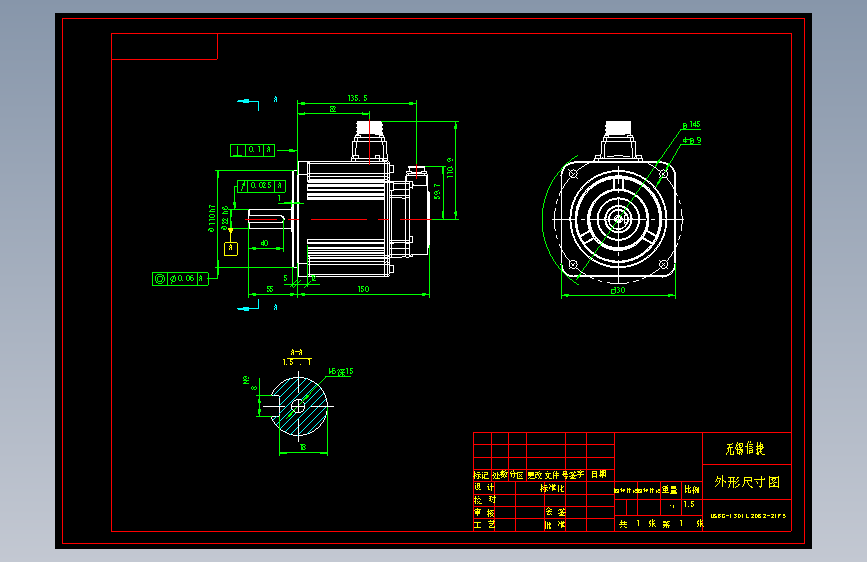Click the 标记 header cell
Screen dimensions: 867x562
(x=481, y=475)
